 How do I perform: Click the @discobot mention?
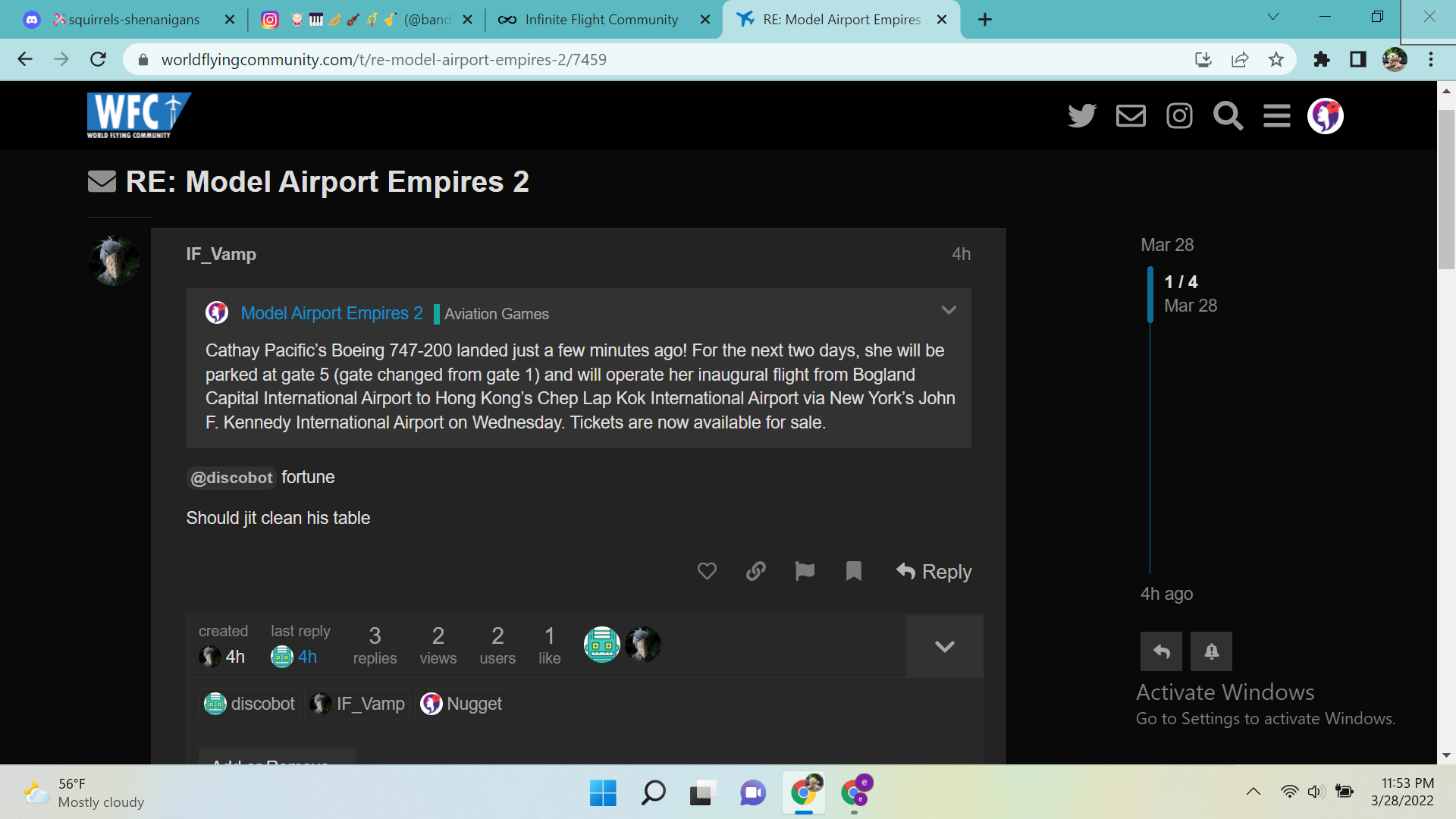click(231, 478)
